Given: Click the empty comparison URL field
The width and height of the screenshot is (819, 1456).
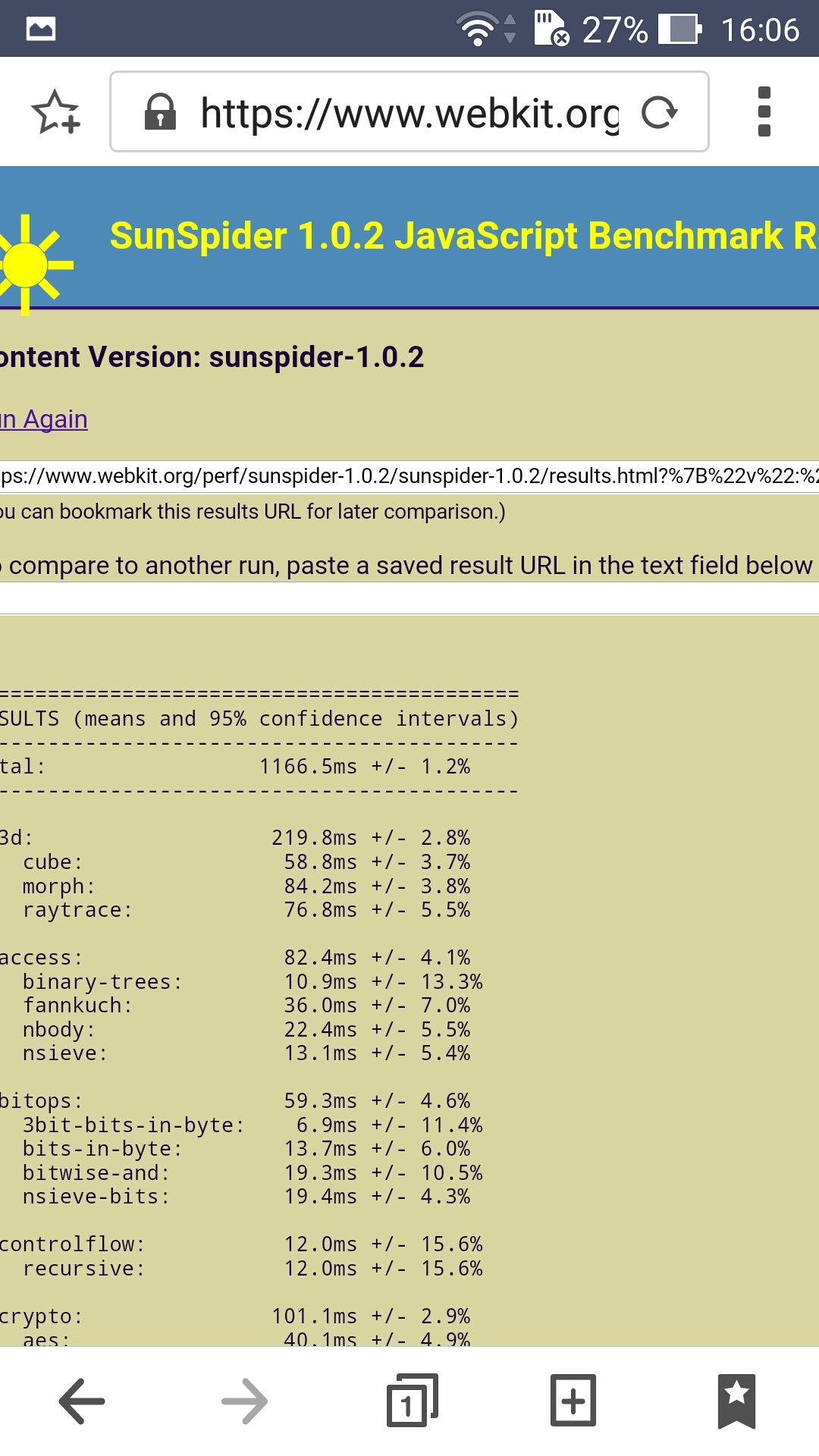Looking at the screenshot, I should coord(409,598).
